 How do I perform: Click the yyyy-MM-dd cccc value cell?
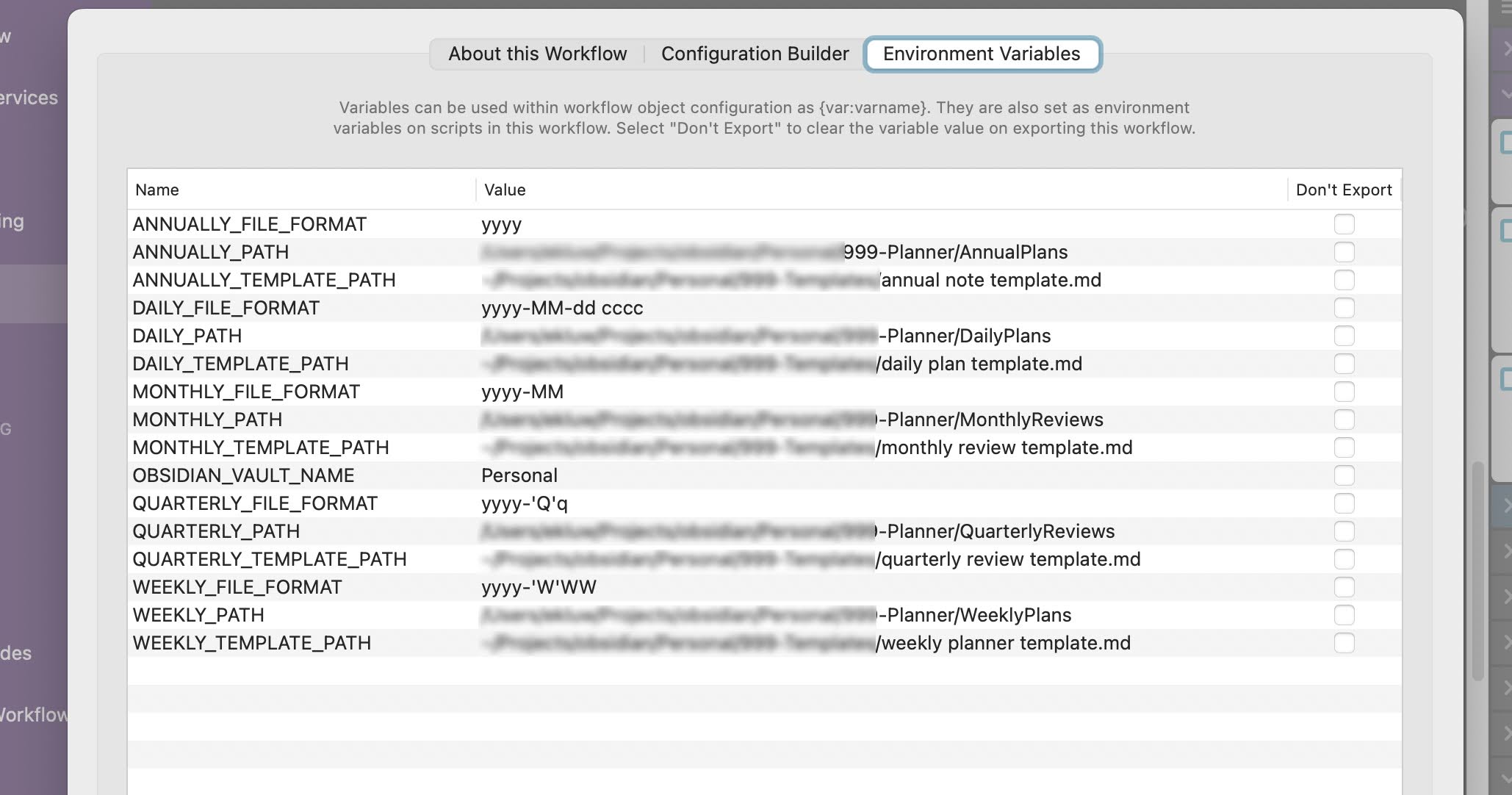tap(562, 308)
